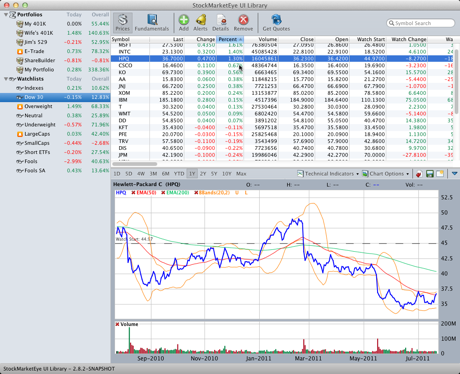Sort table by Close column header
This screenshot has width=460, height=374.
[x=296, y=39]
